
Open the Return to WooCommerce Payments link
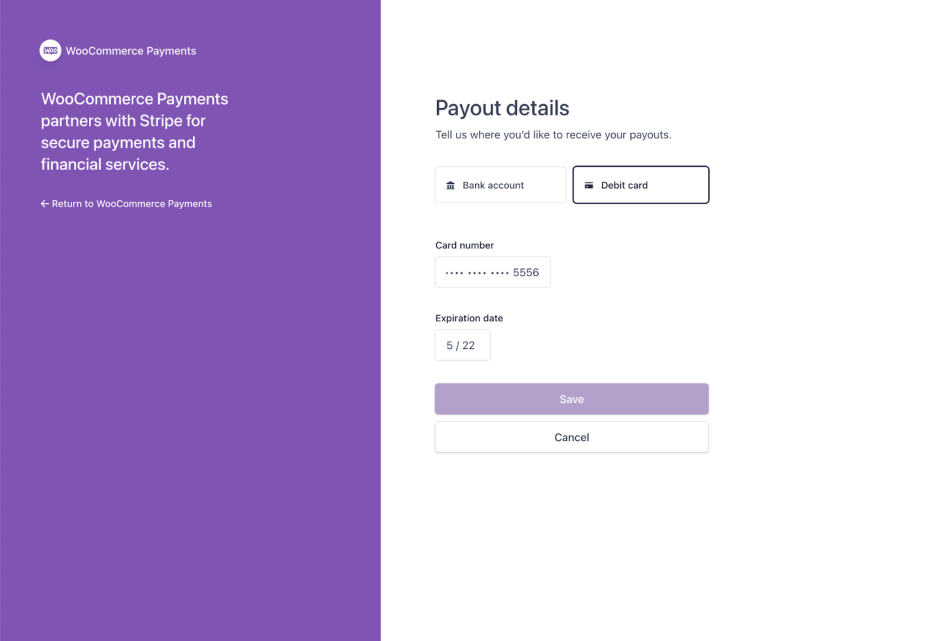[132, 204]
